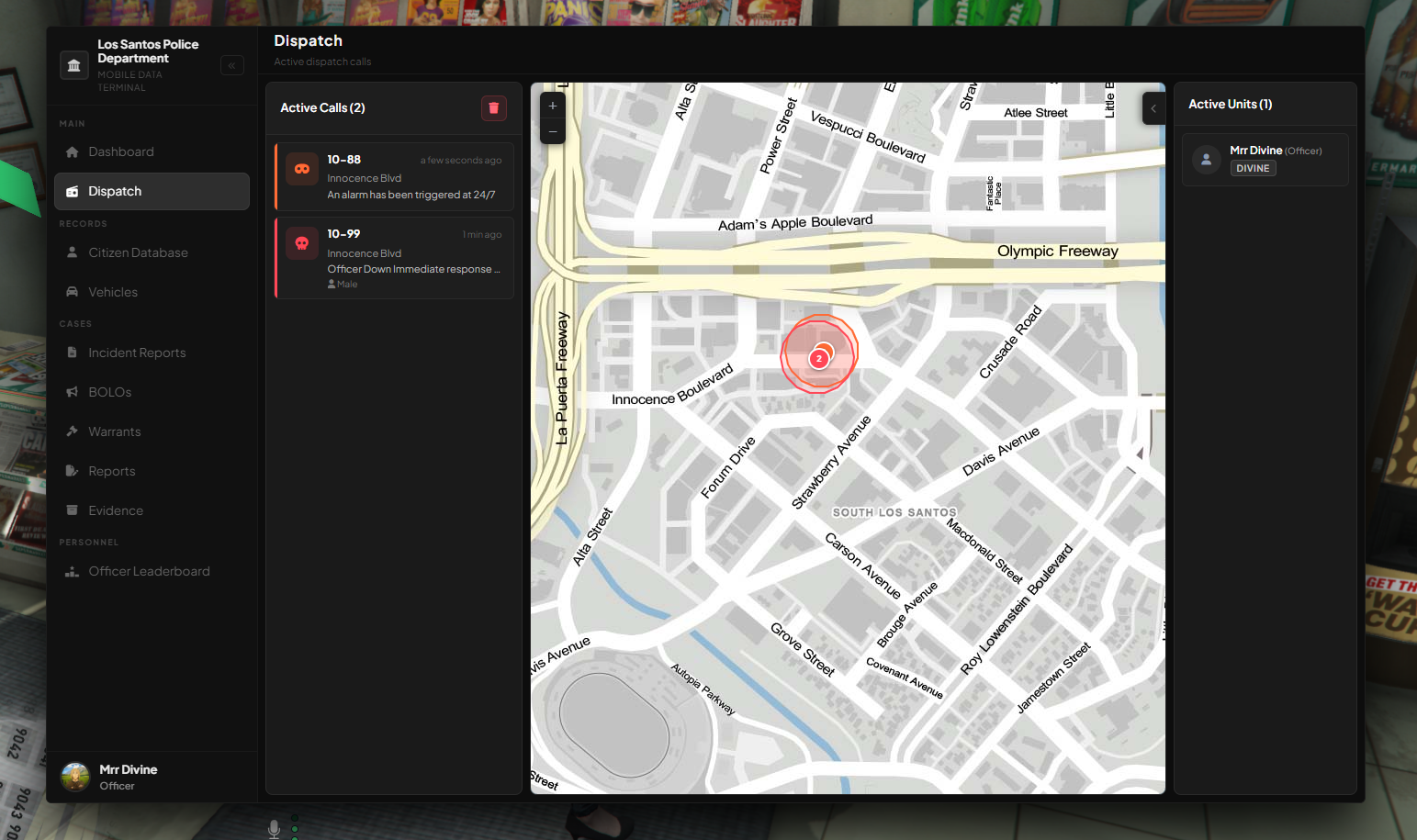Open Incident Reports
Image resolution: width=1417 pixels, height=840 pixels.
[152, 353]
